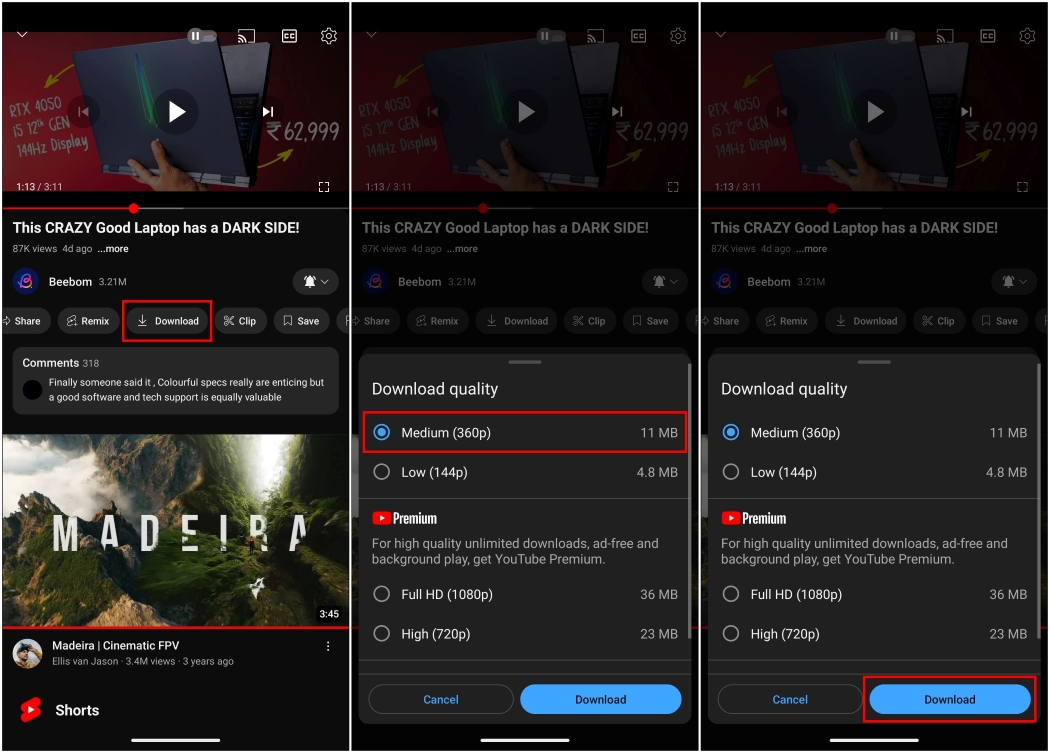
Task: Collapse the player with the down chevron
Action: 22,35
